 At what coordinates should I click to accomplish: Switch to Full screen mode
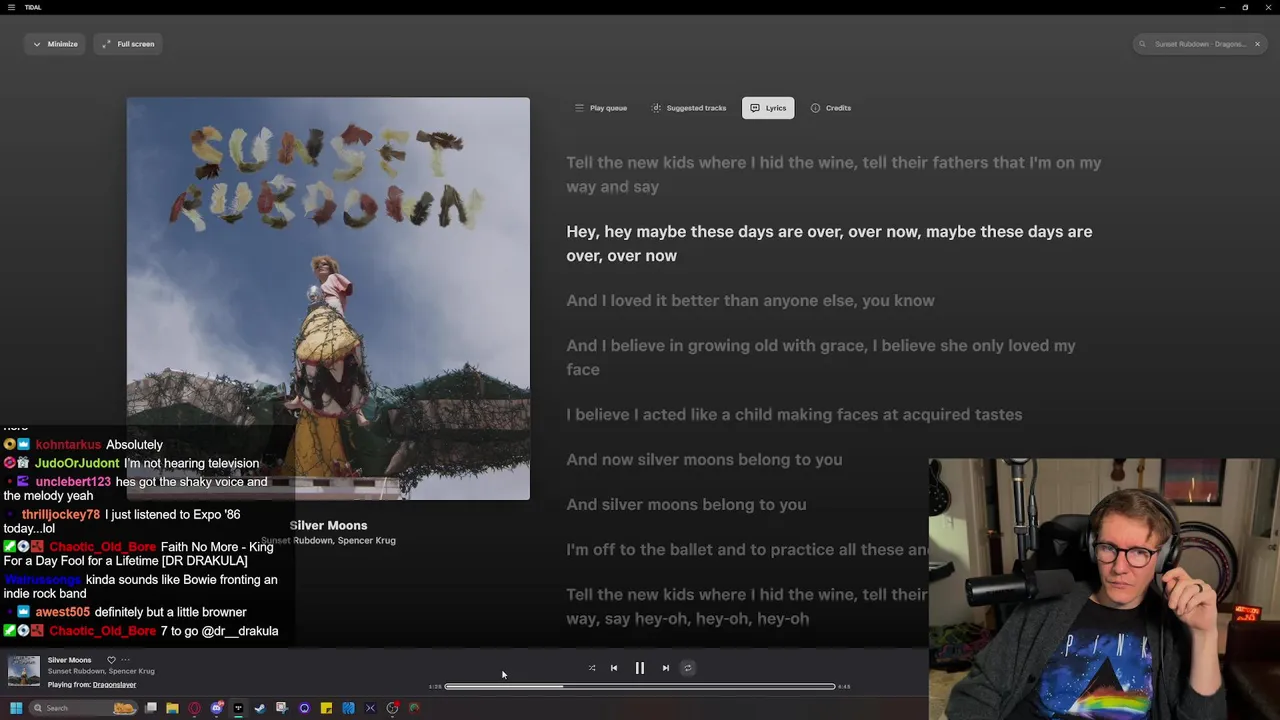[128, 44]
